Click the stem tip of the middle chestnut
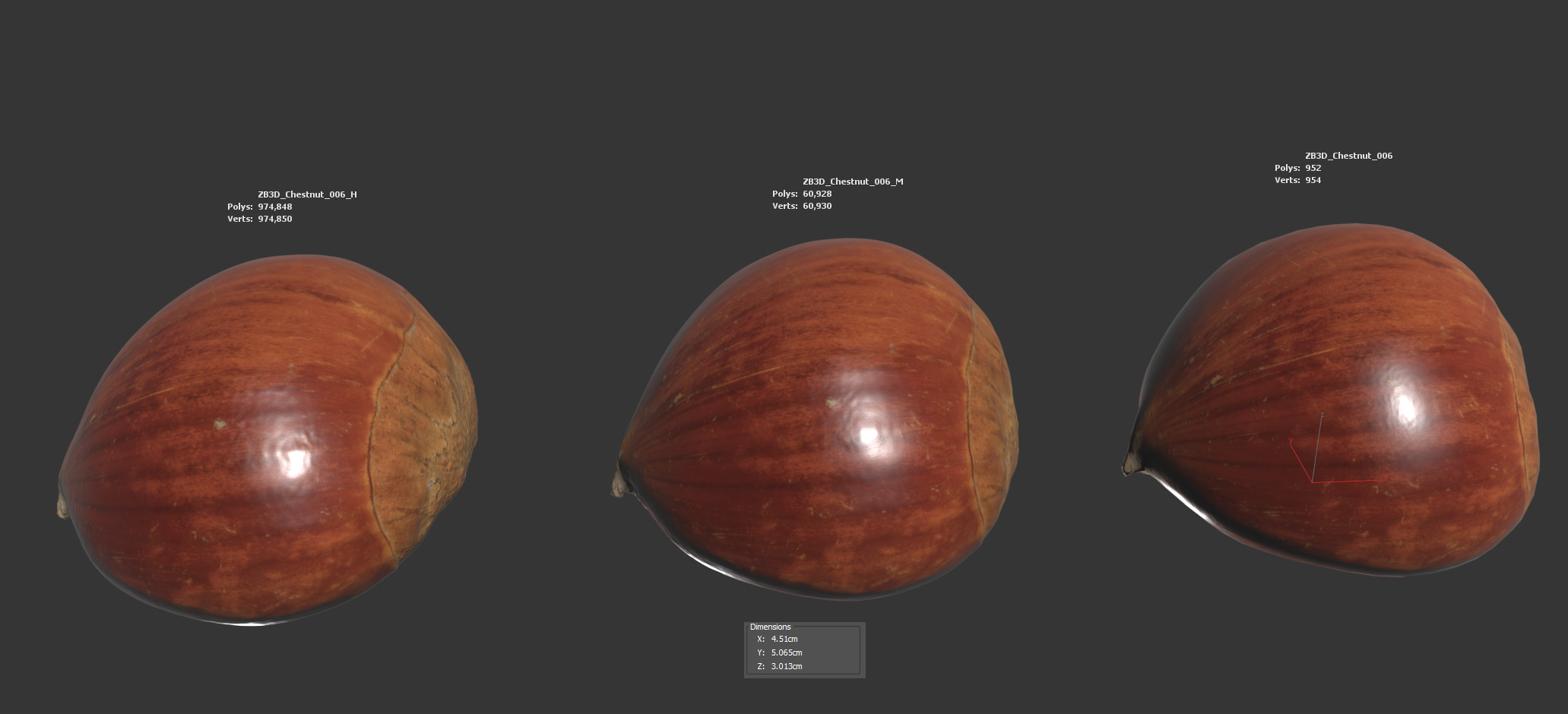The image size is (1568, 714). (x=617, y=487)
